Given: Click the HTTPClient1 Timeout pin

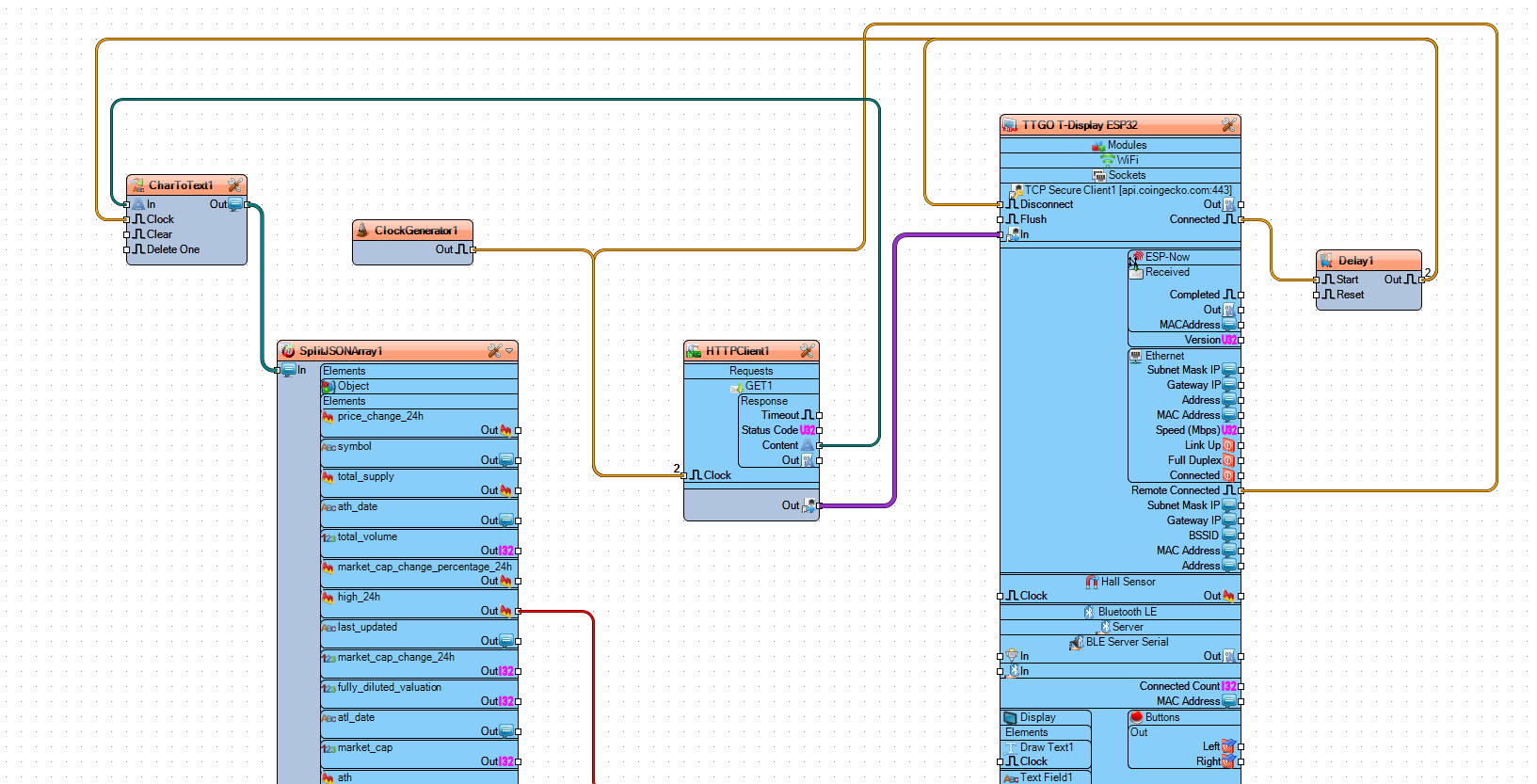Looking at the screenshot, I should [x=820, y=415].
